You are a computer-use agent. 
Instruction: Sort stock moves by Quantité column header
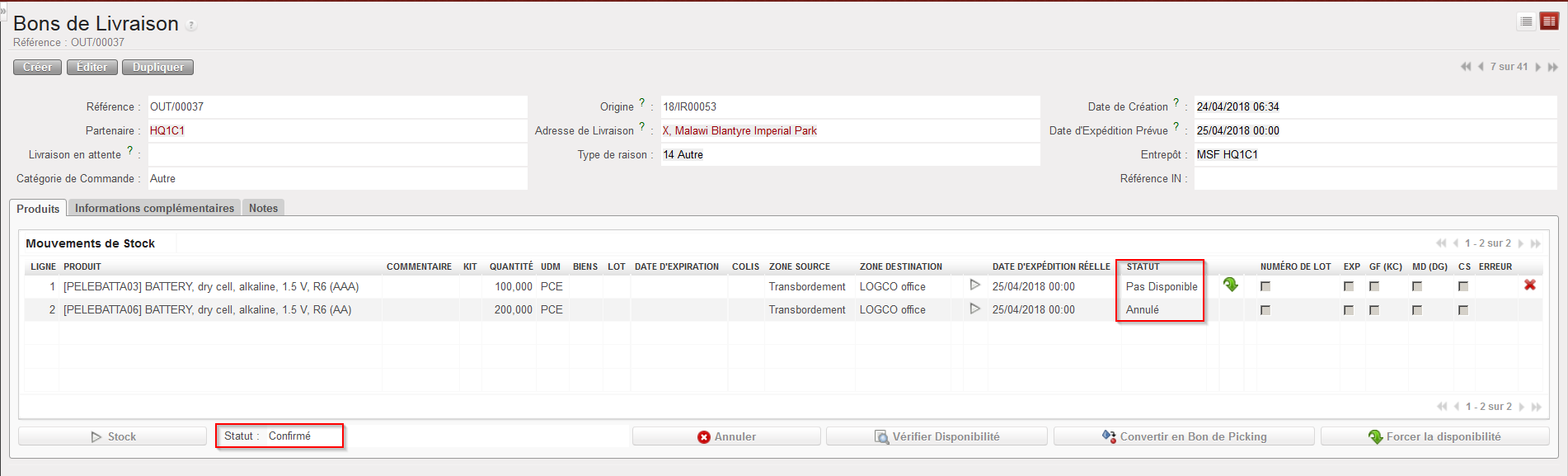[x=510, y=266]
